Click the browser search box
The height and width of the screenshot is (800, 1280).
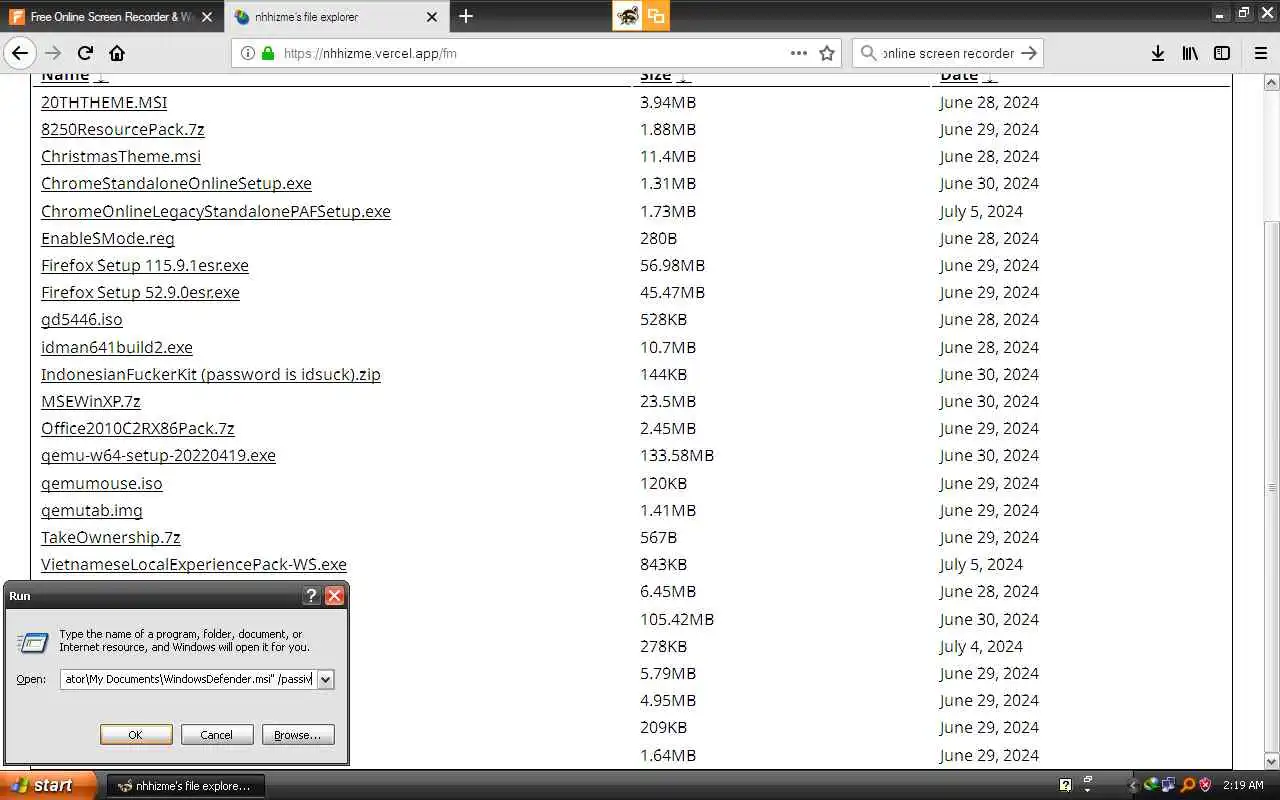click(948, 53)
